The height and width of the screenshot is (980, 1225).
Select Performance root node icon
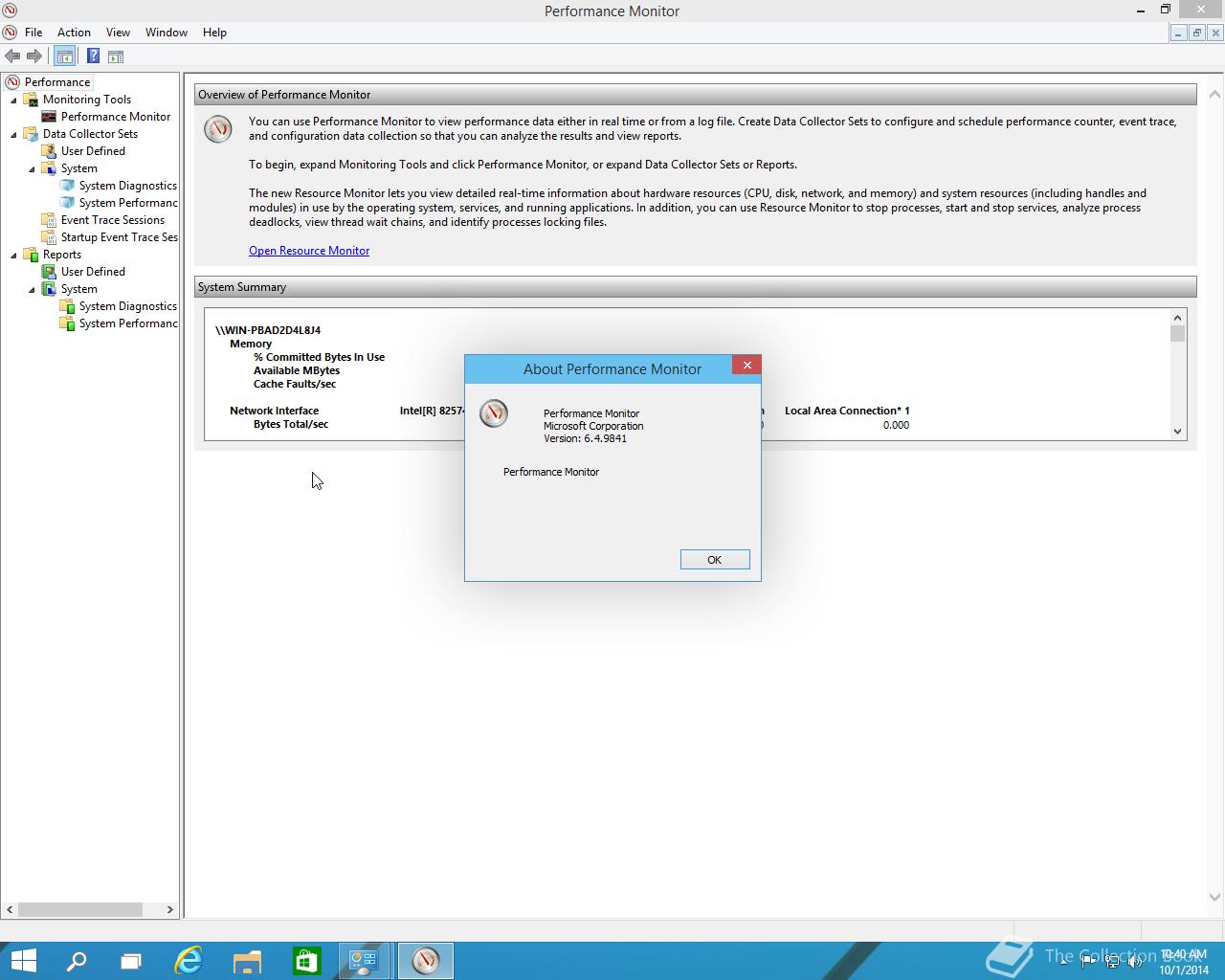[x=12, y=82]
